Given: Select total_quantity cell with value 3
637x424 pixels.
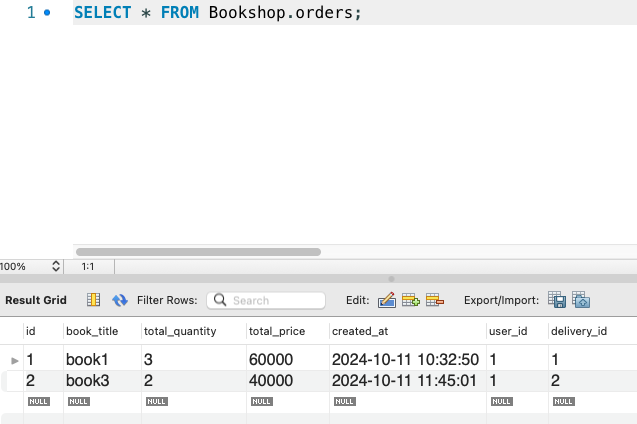Looking at the screenshot, I should pyautogui.click(x=194, y=359).
